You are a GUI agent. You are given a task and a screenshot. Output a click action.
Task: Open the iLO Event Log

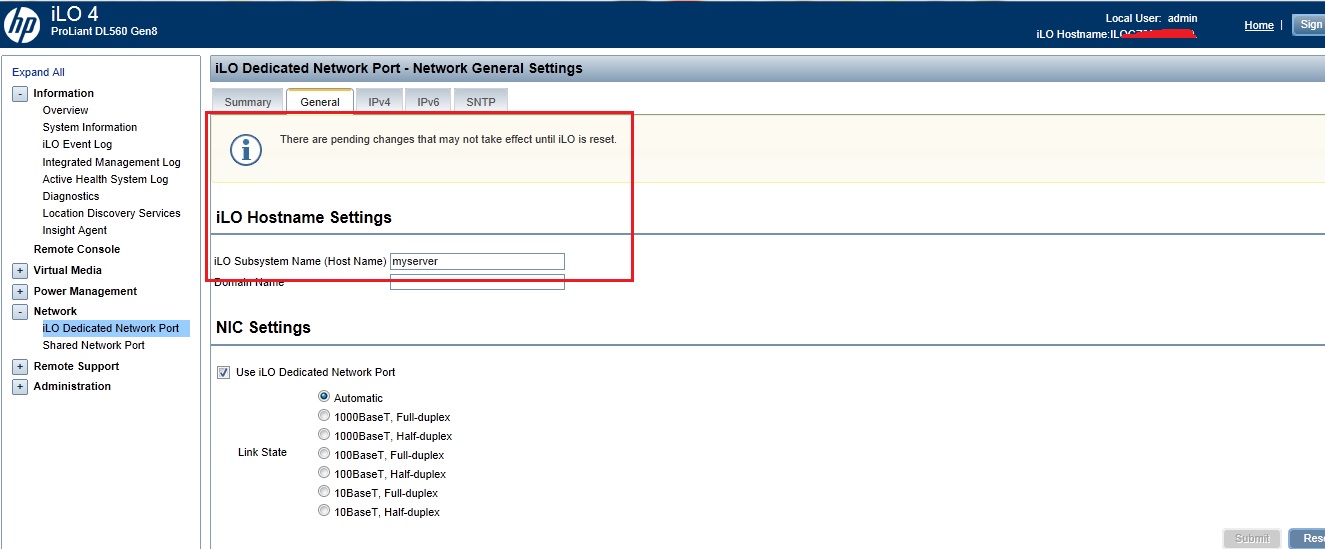pos(77,144)
